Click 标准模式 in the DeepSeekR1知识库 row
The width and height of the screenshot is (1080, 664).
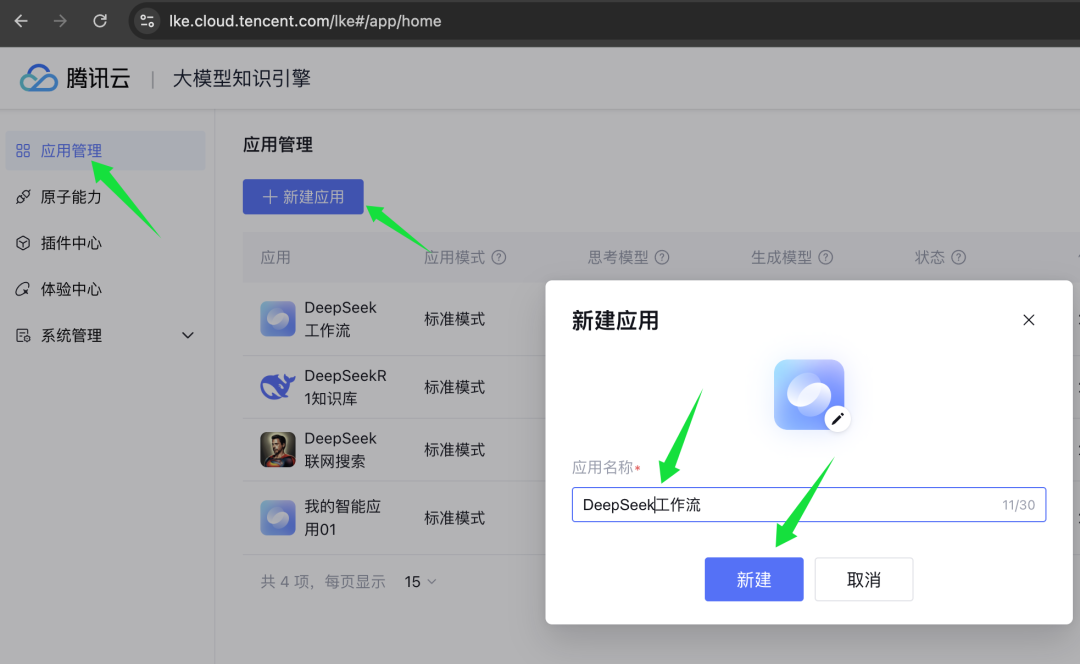pyautogui.click(x=455, y=387)
